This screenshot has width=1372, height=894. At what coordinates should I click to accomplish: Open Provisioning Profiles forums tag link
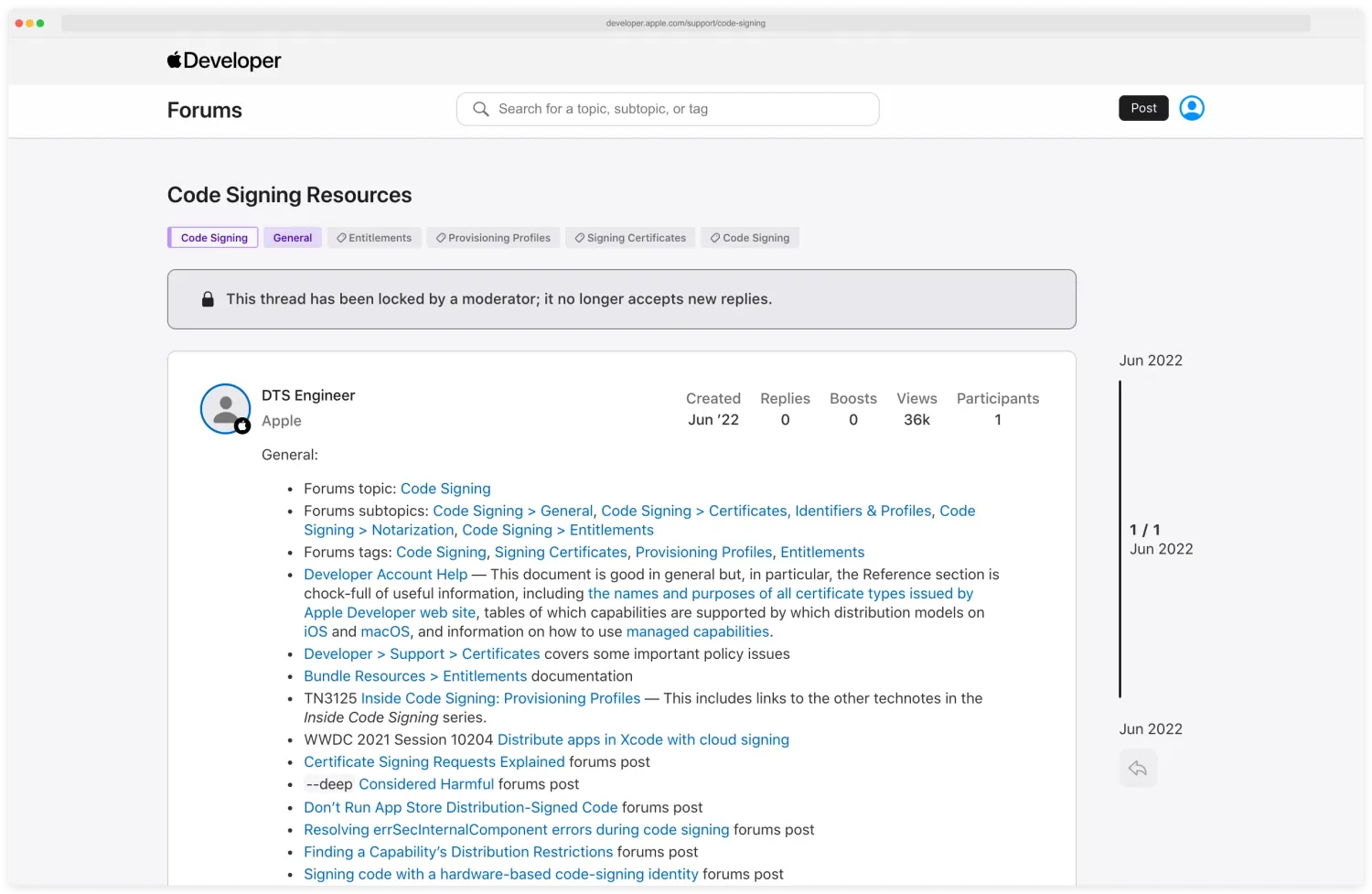703,552
